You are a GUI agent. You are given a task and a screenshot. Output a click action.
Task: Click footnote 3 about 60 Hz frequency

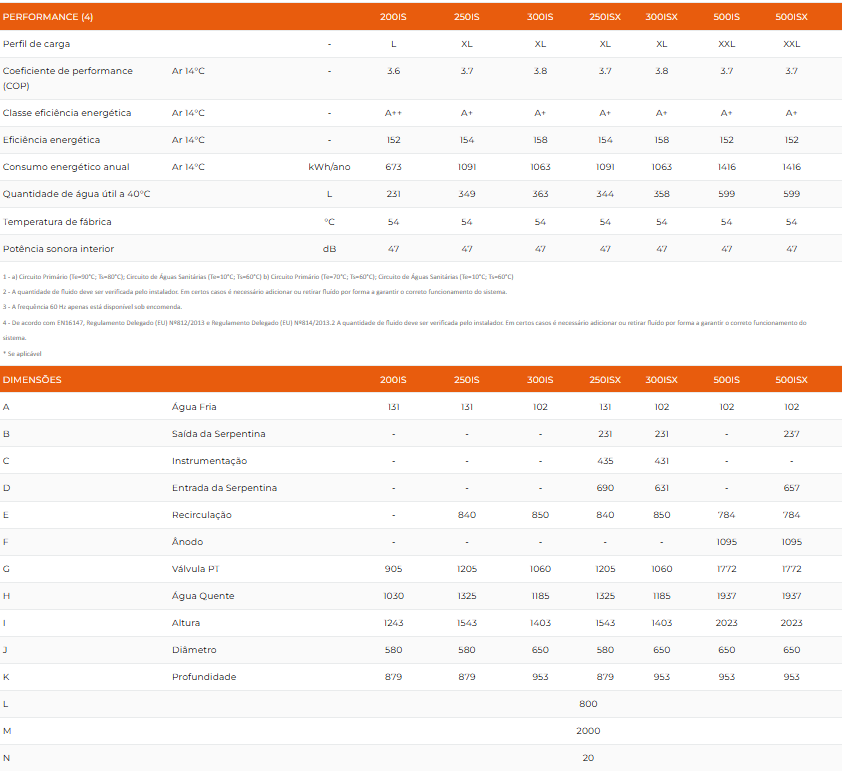(x=92, y=307)
